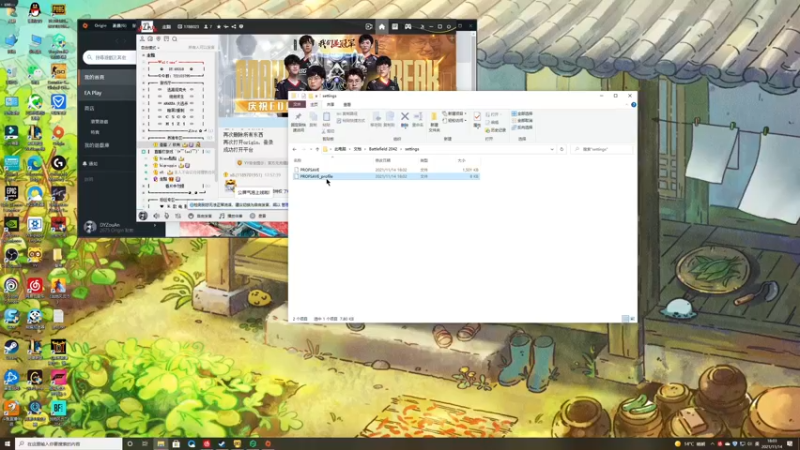
Task: Click Battlefield 2042 in address breadcrumb
Action: click(x=383, y=149)
